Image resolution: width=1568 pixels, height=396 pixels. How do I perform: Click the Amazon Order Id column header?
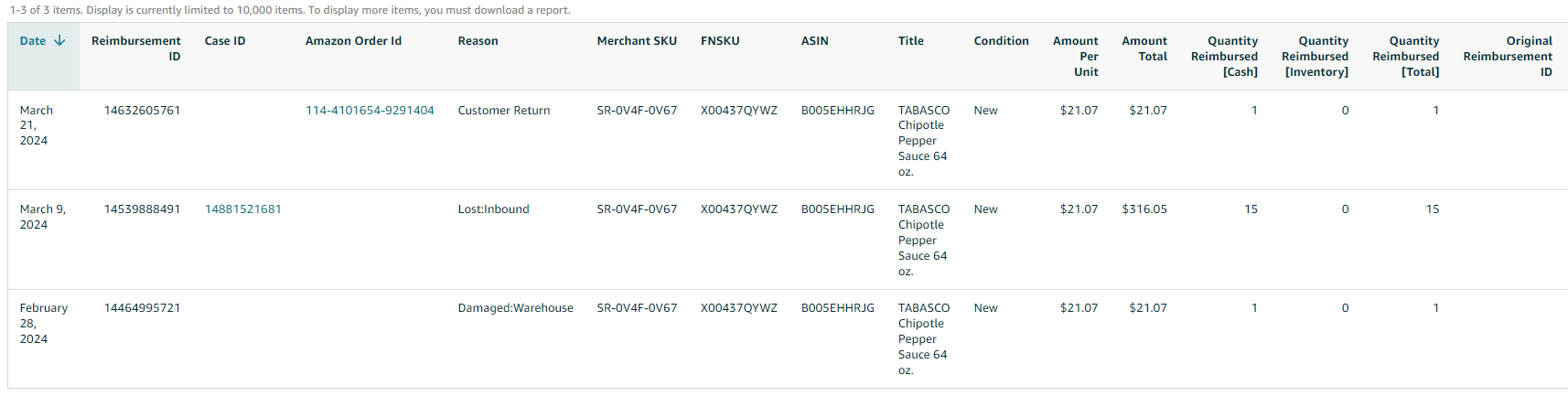tap(353, 41)
